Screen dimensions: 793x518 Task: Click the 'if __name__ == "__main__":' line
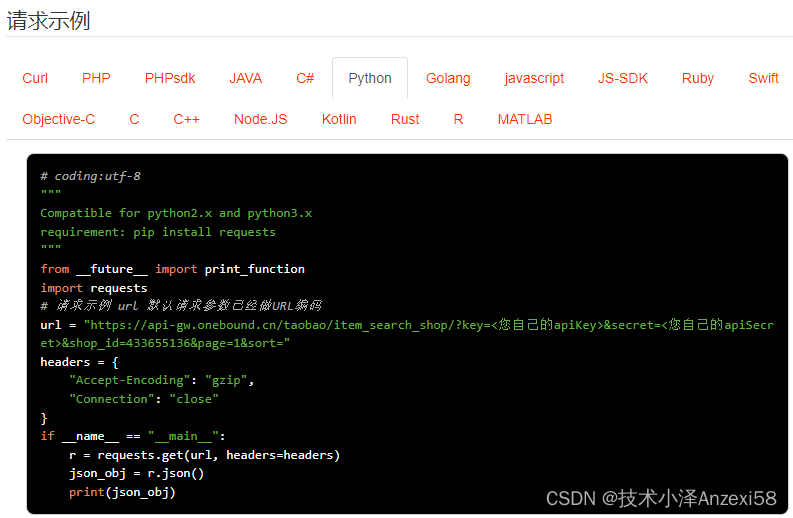click(x=133, y=436)
